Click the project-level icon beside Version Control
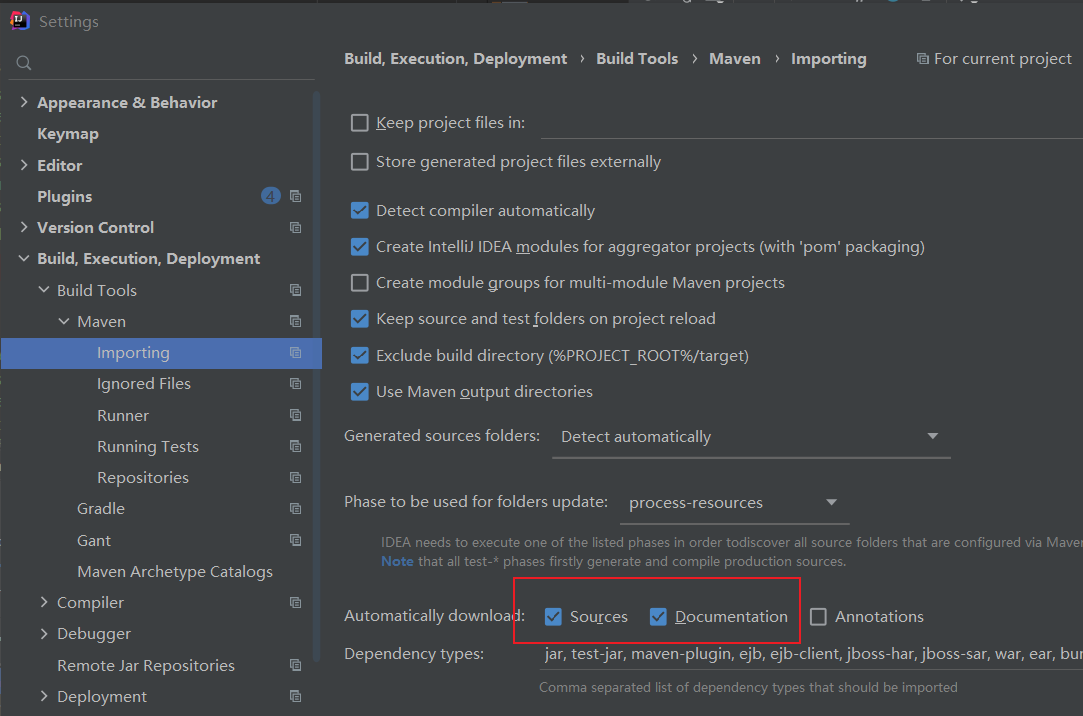Screen dimensions: 1083x716 (x=295, y=228)
